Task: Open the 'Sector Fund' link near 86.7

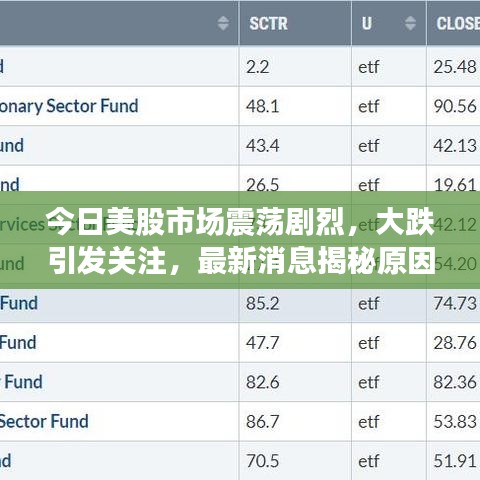Action: [x=44, y=421]
